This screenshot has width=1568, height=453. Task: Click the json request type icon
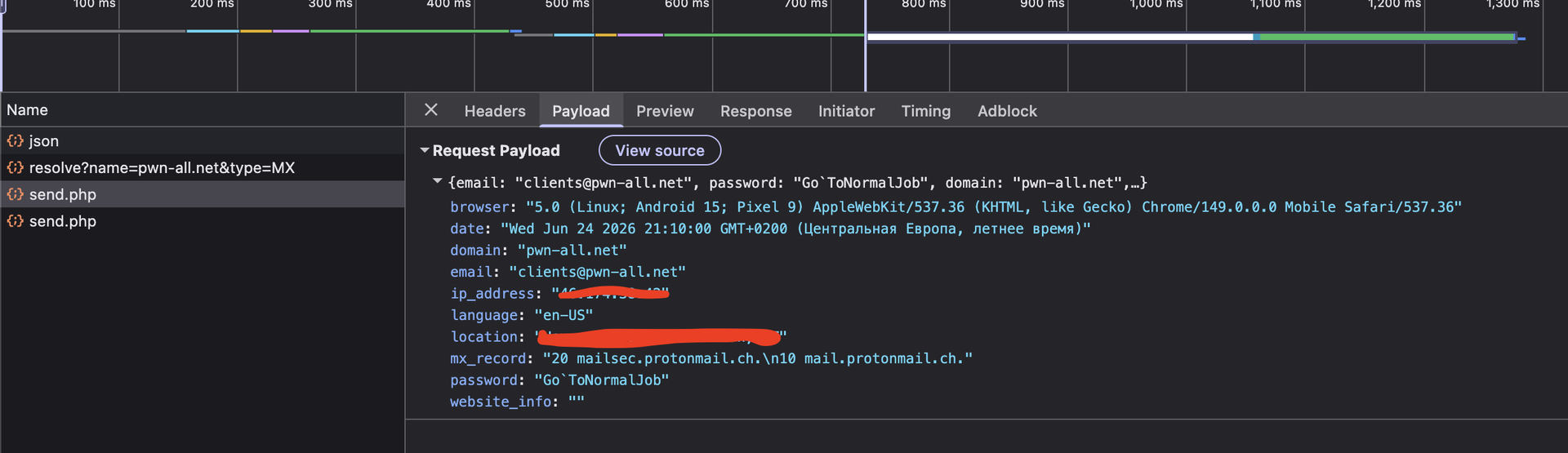point(15,140)
